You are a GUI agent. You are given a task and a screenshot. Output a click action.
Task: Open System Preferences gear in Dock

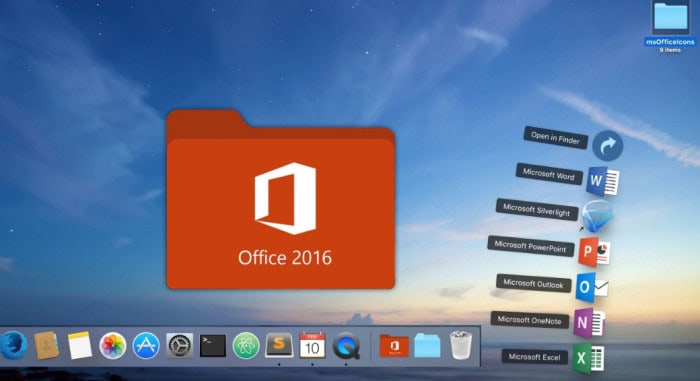179,345
